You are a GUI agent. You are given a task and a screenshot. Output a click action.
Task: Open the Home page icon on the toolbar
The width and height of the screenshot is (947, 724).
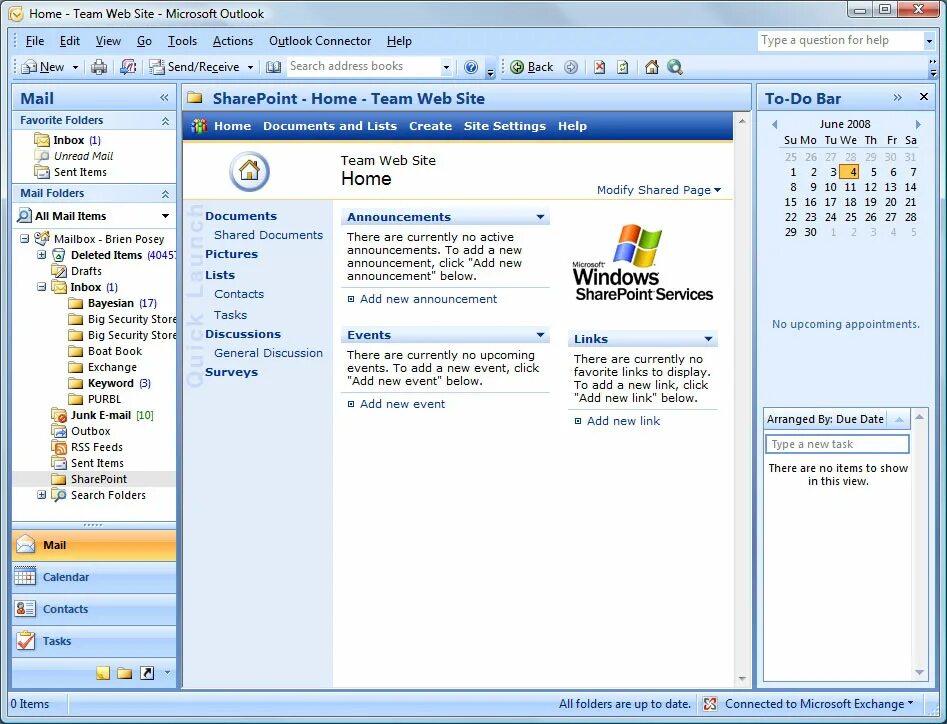652,67
